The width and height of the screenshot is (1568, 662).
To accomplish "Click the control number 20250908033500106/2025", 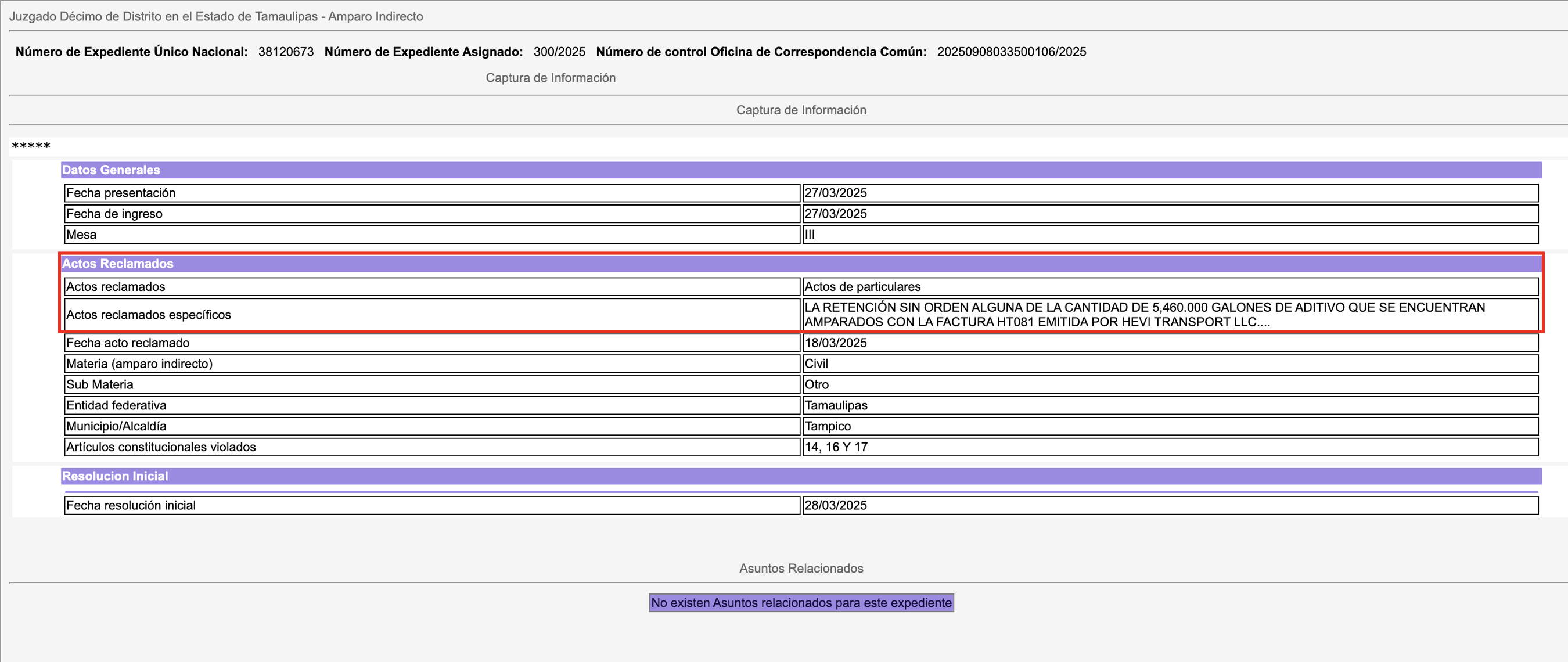I will pos(1012,52).
